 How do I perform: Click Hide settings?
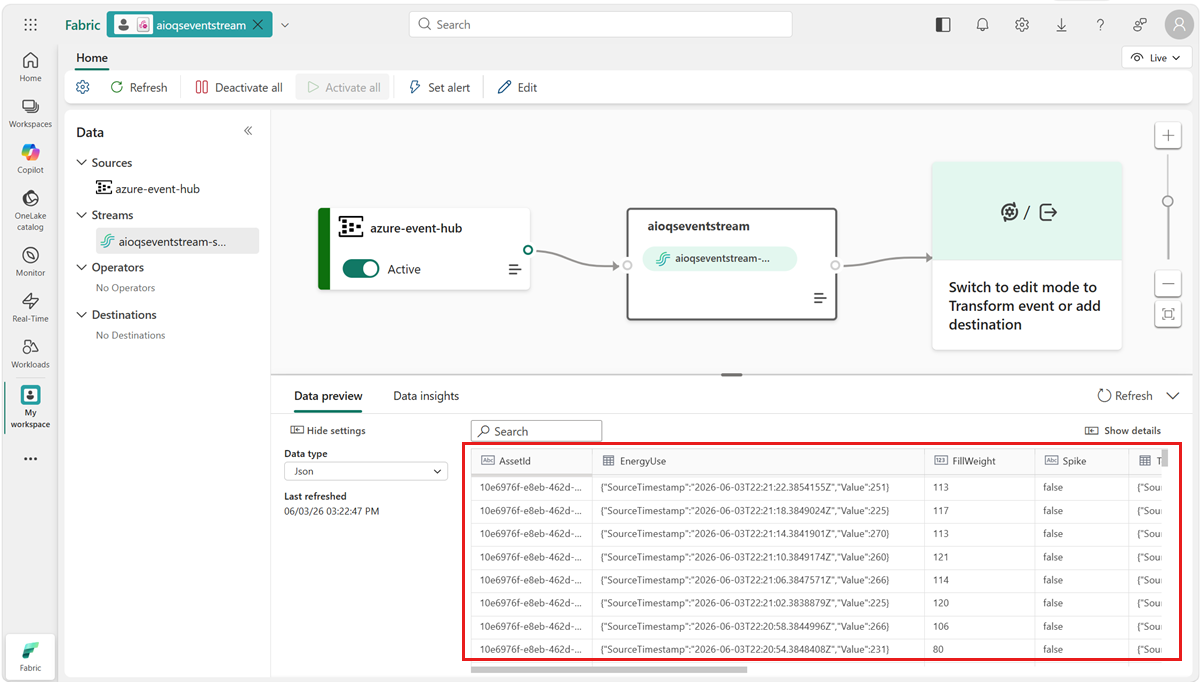click(328, 431)
